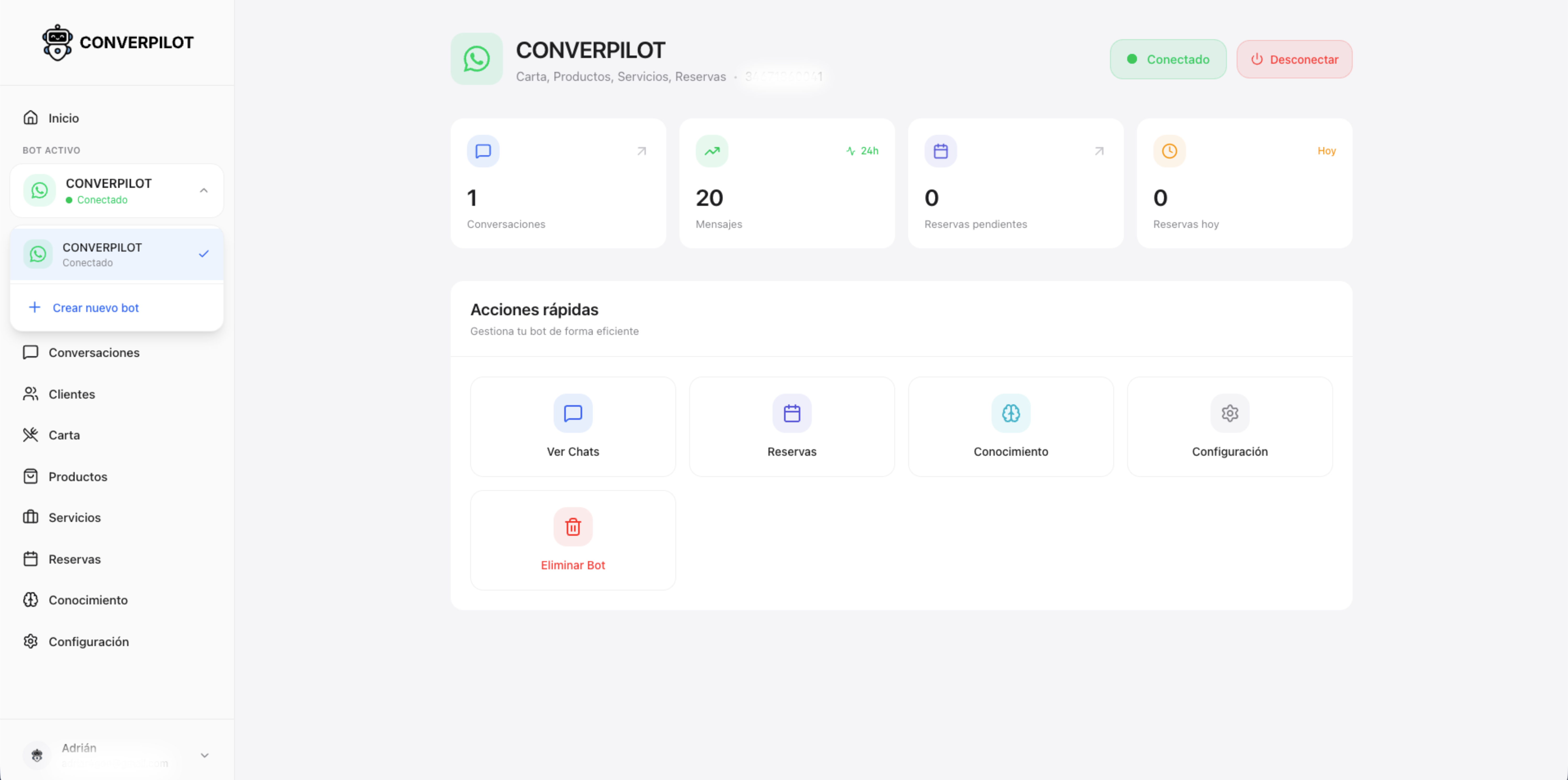Screen dimensions: 1568x780
Task: Open the Ver Chats quick action
Action: 572,426
